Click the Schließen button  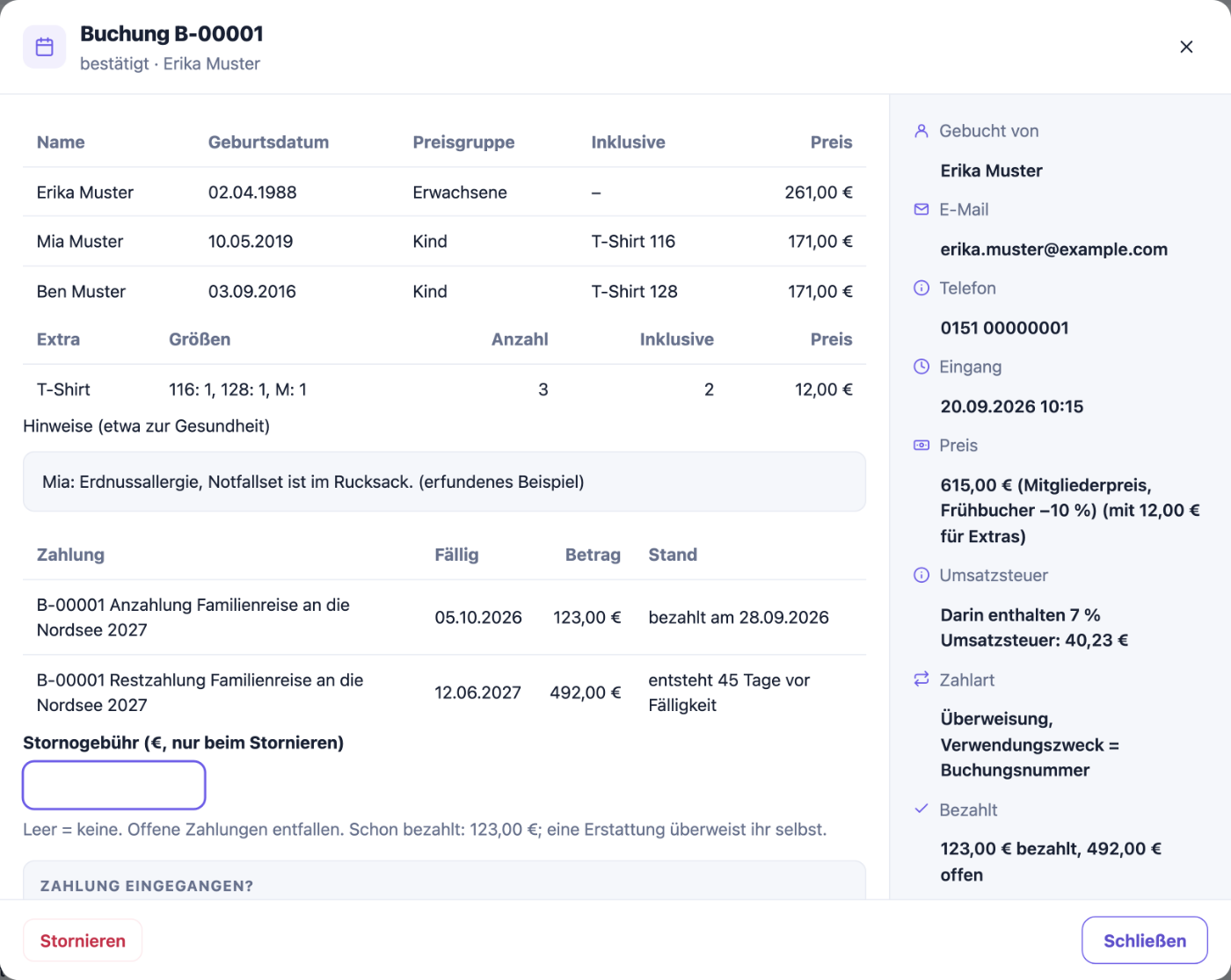click(1145, 940)
